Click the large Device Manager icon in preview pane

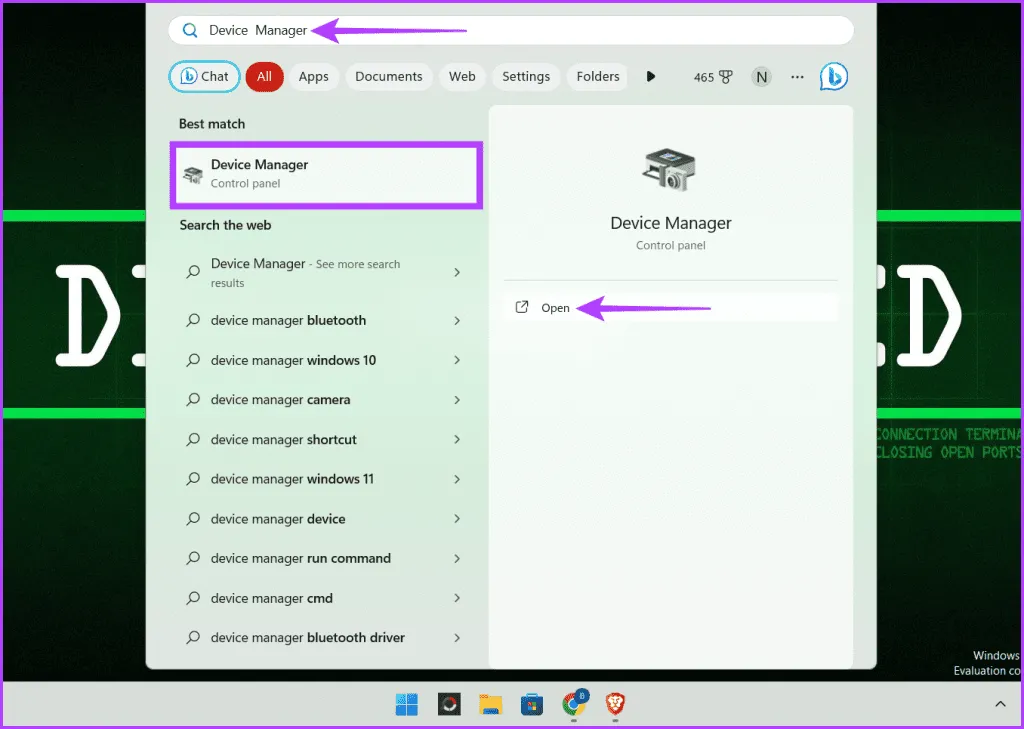[x=670, y=171]
